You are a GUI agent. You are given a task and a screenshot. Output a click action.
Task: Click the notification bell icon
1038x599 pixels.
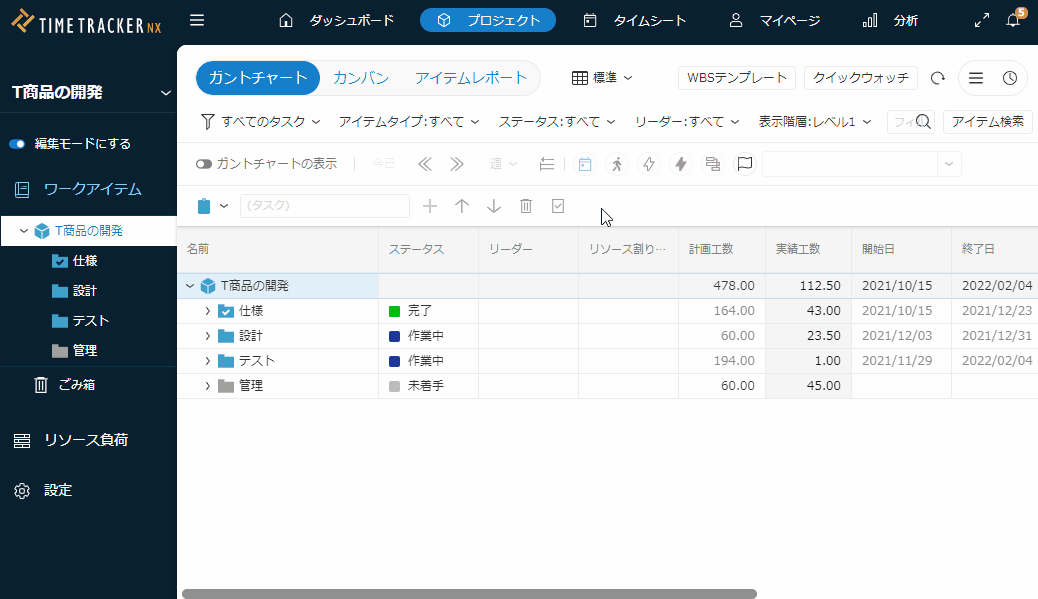[1013, 20]
